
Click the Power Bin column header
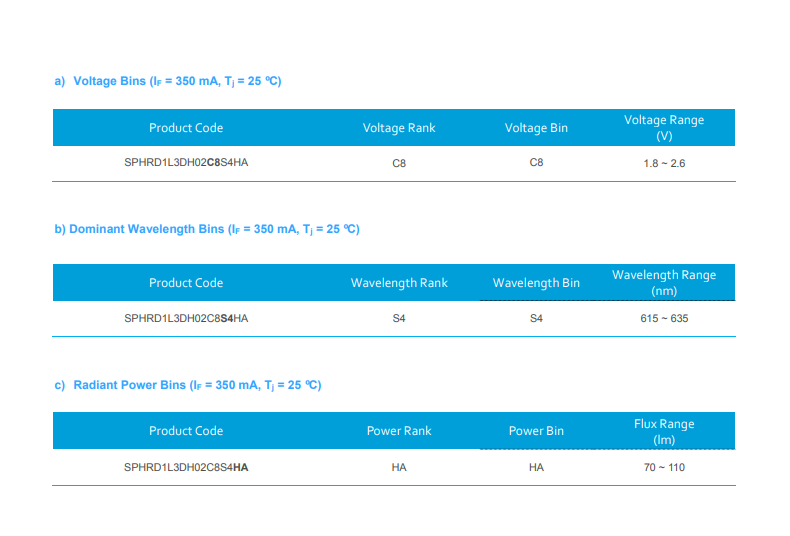[x=536, y=431]
